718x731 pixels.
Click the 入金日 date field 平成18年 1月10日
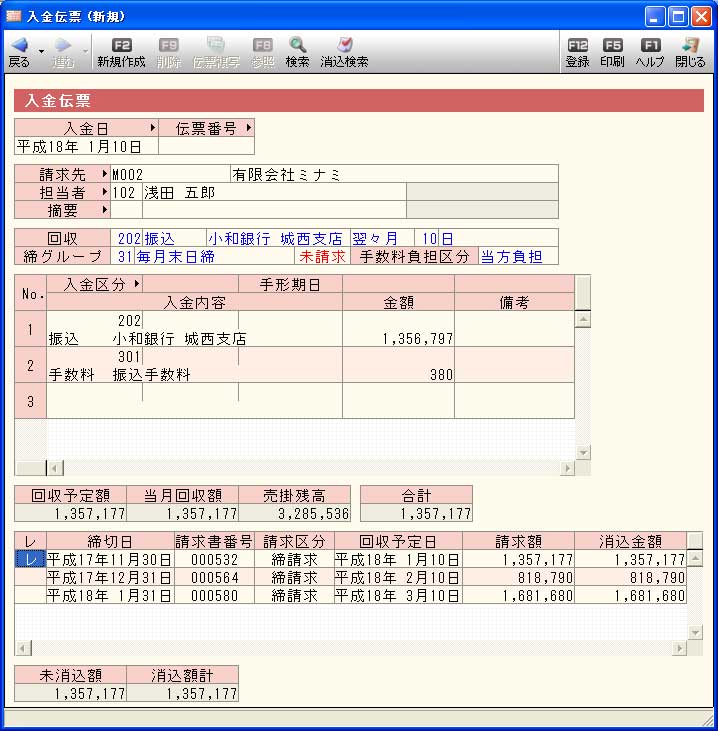point(86,146)
